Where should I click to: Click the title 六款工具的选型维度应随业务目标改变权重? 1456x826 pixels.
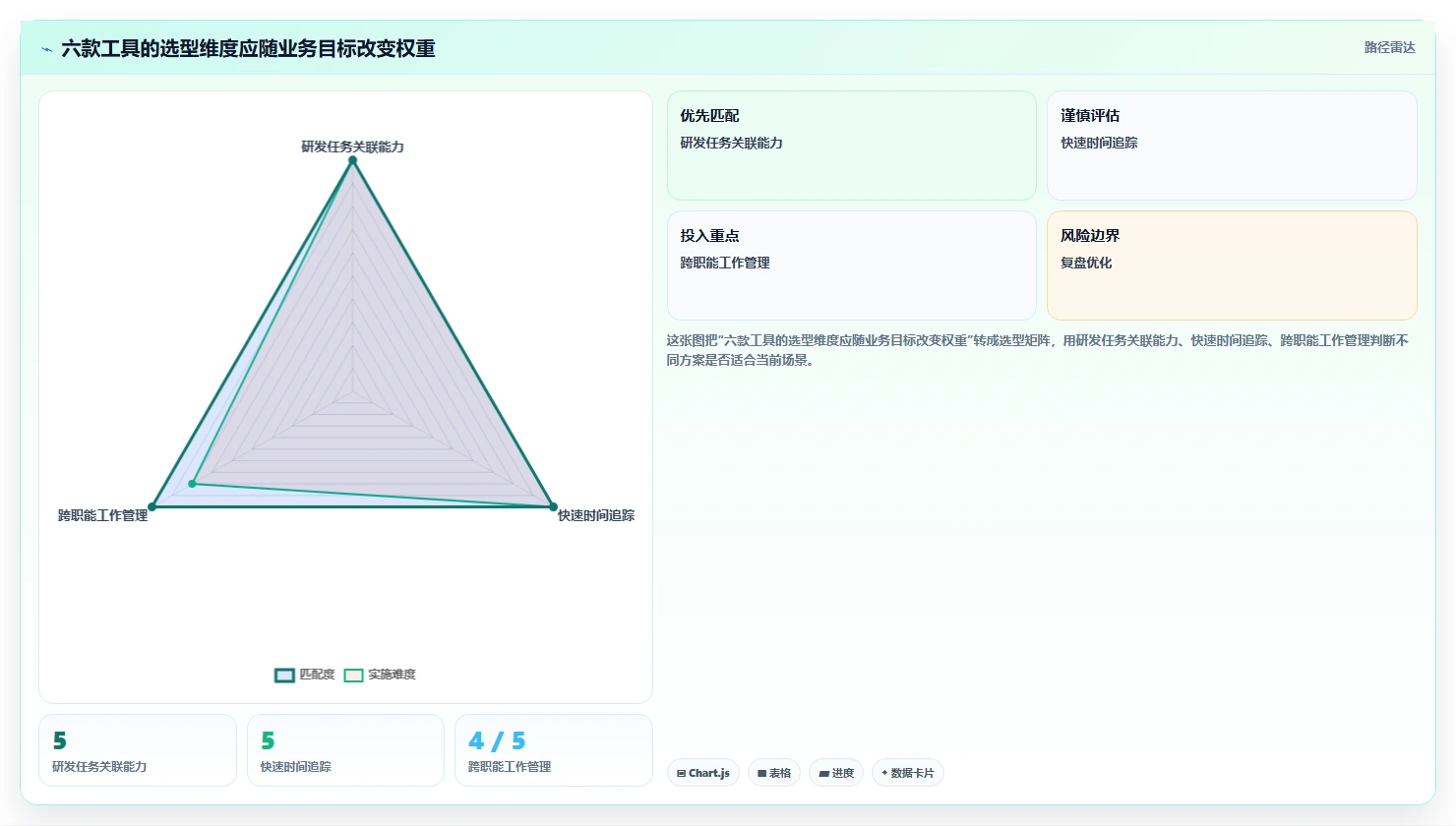click(248, 48)
